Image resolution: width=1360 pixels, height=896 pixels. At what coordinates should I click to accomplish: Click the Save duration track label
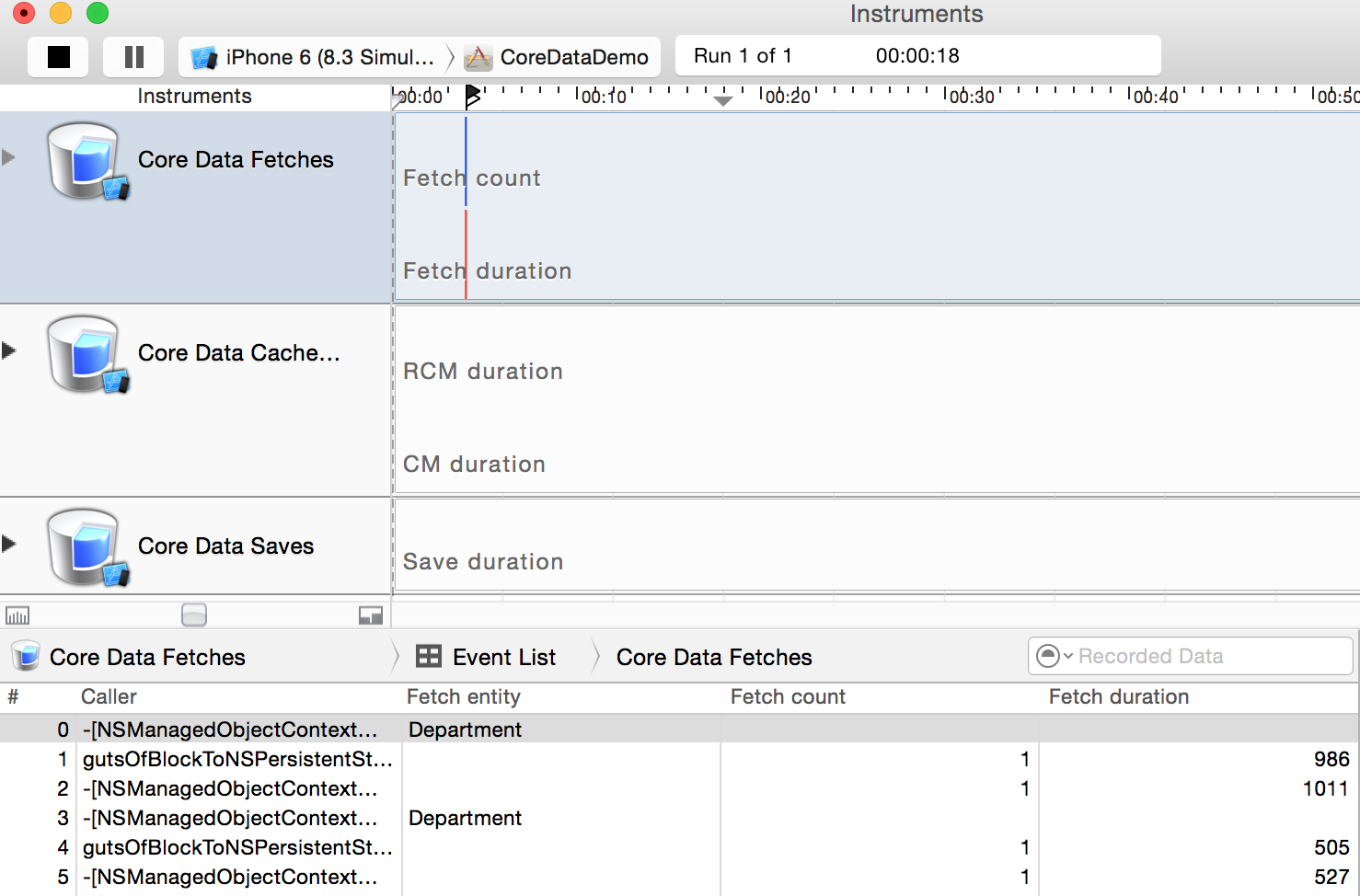[483, 561]
